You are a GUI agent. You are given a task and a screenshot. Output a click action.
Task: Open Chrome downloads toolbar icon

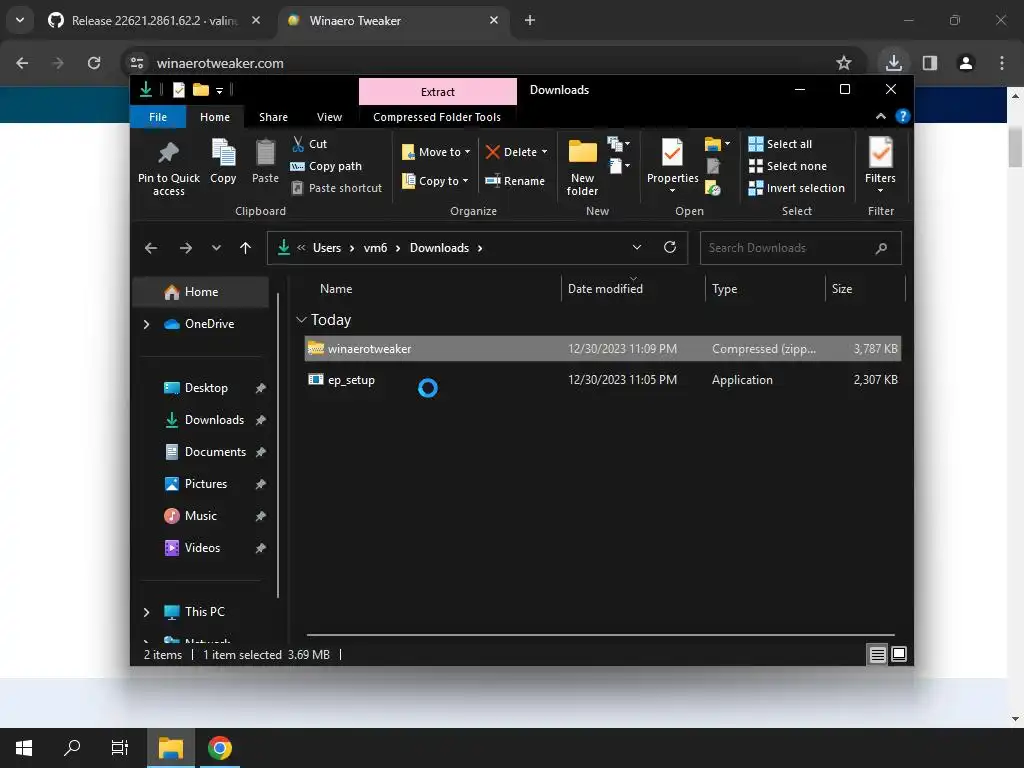coord(893,63)
